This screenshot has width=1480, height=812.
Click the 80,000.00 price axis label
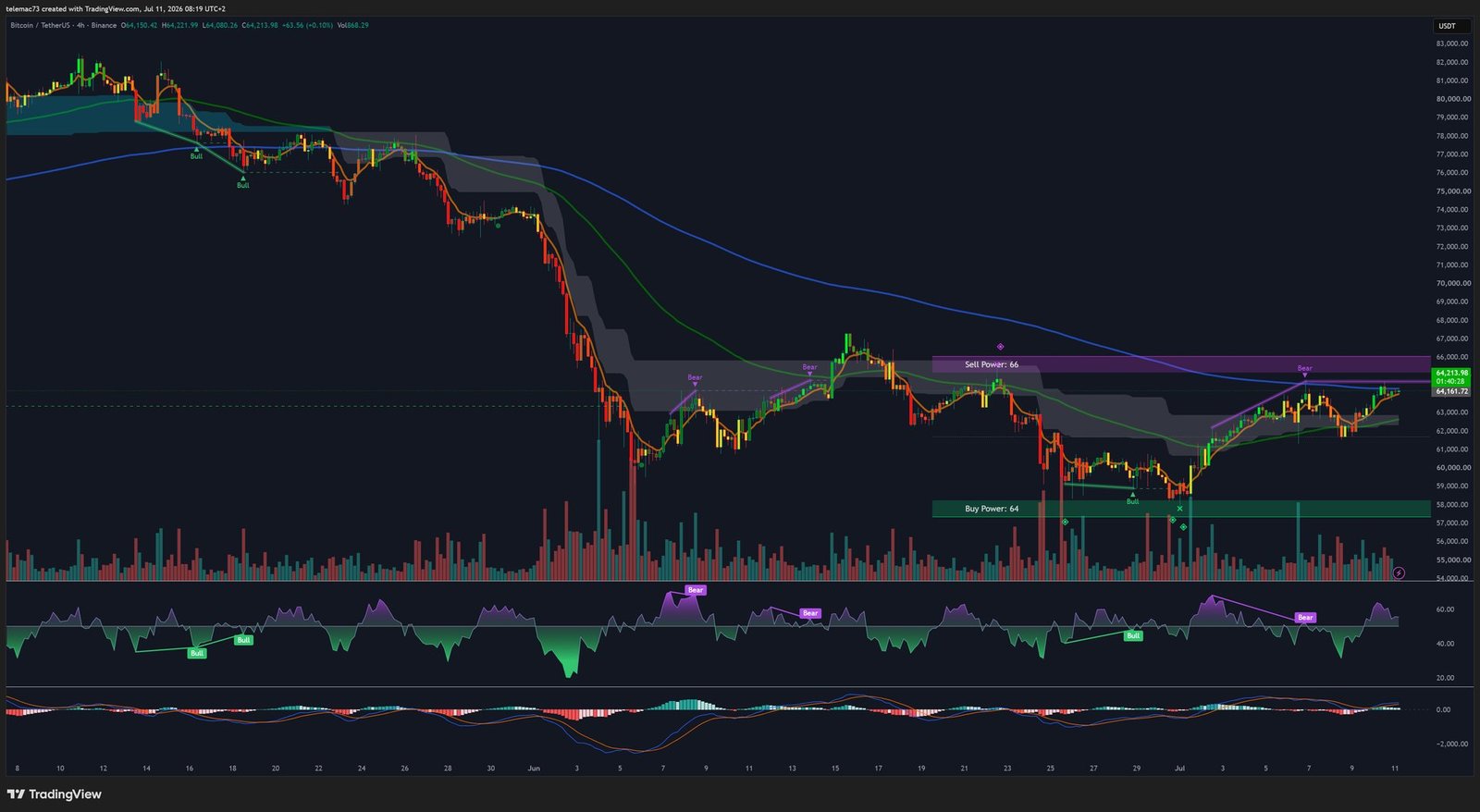tap(1451, 99)
